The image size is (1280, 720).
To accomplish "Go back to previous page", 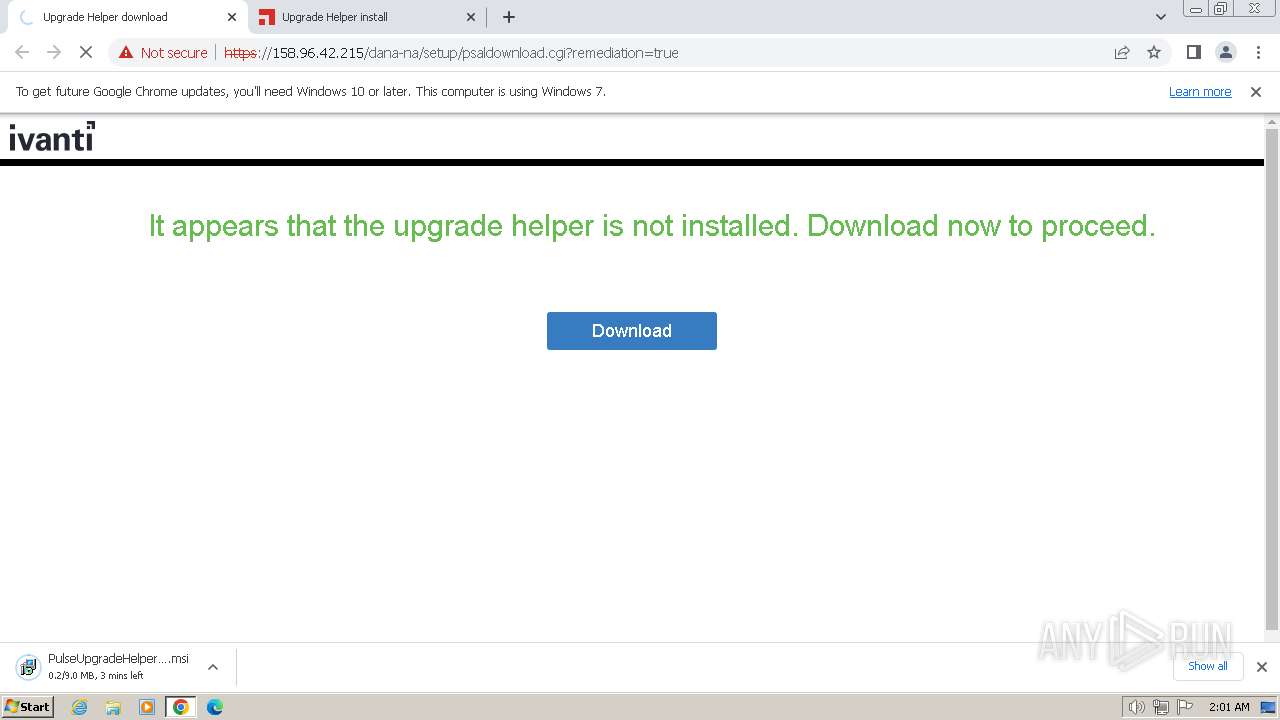I will pyautogui.click(x=22, y=52).
